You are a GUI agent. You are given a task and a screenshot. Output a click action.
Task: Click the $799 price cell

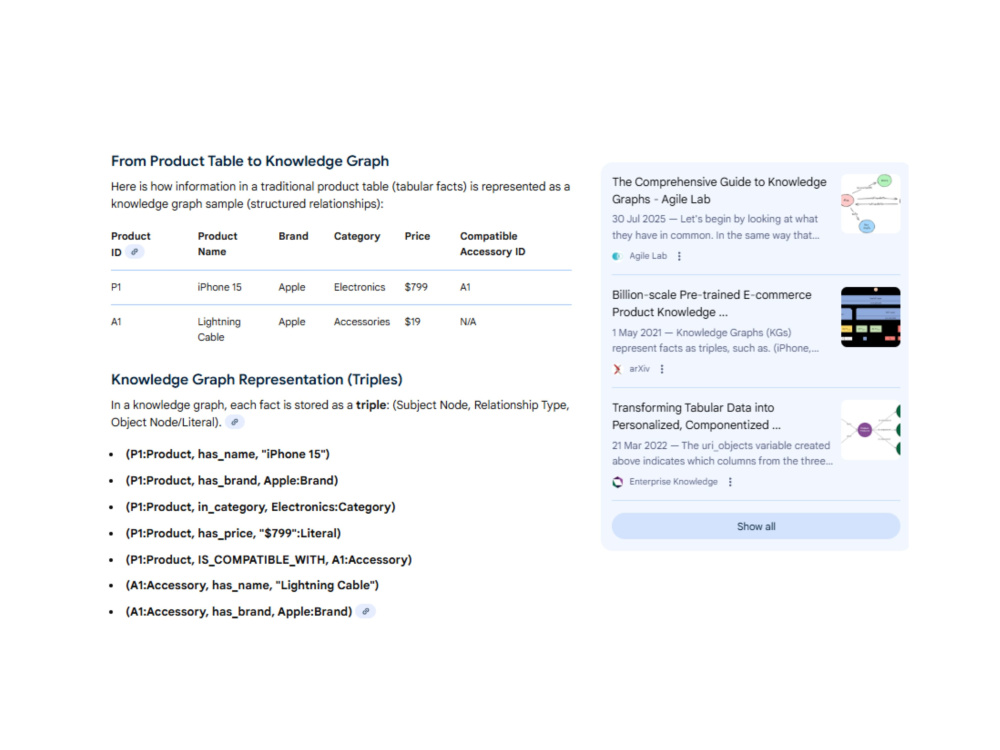pyautogui.click(x=416, y=287)
